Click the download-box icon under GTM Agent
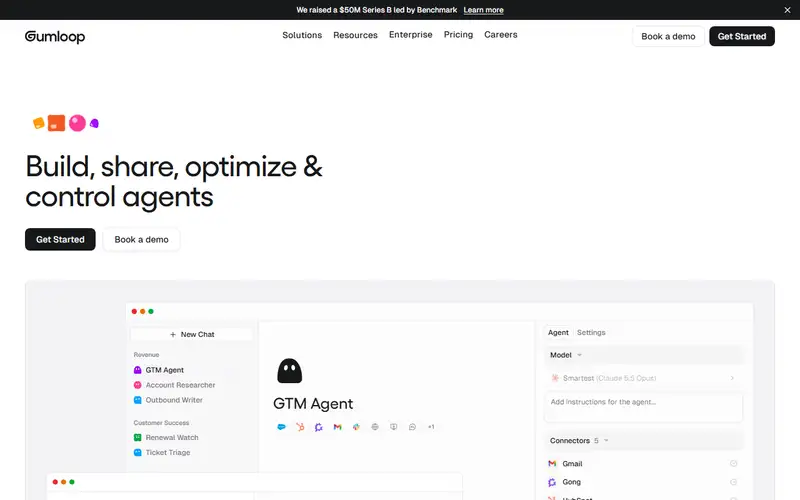Image resolution: width=800 pixels, height=500 pixels. coord(393,427)
